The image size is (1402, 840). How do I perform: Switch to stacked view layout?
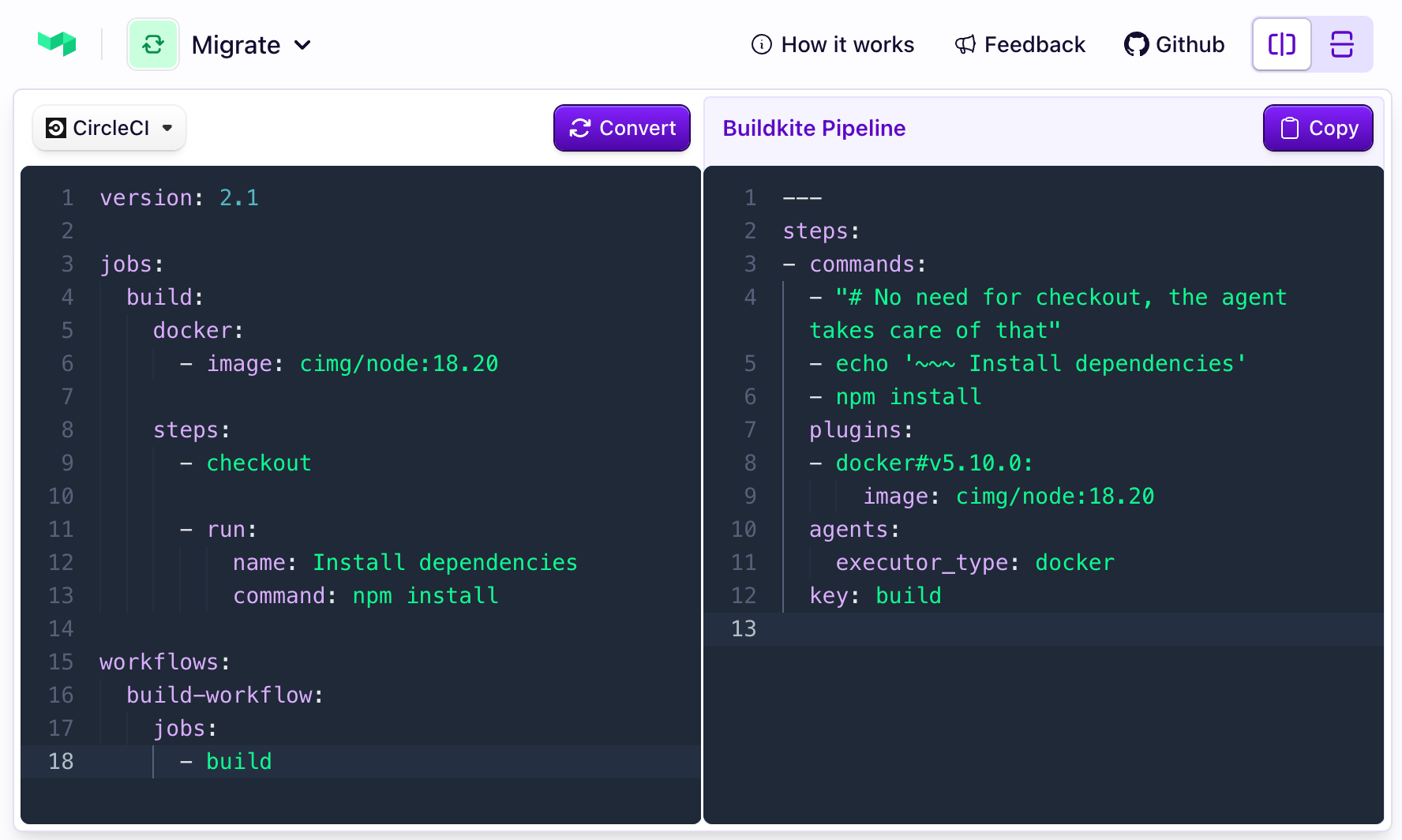[x=1341, y=44]
